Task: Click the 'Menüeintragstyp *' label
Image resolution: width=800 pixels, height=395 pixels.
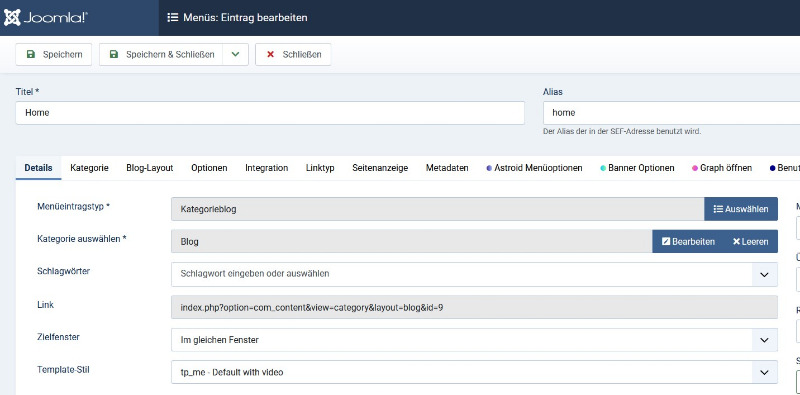Action: (x=73, y=207)
